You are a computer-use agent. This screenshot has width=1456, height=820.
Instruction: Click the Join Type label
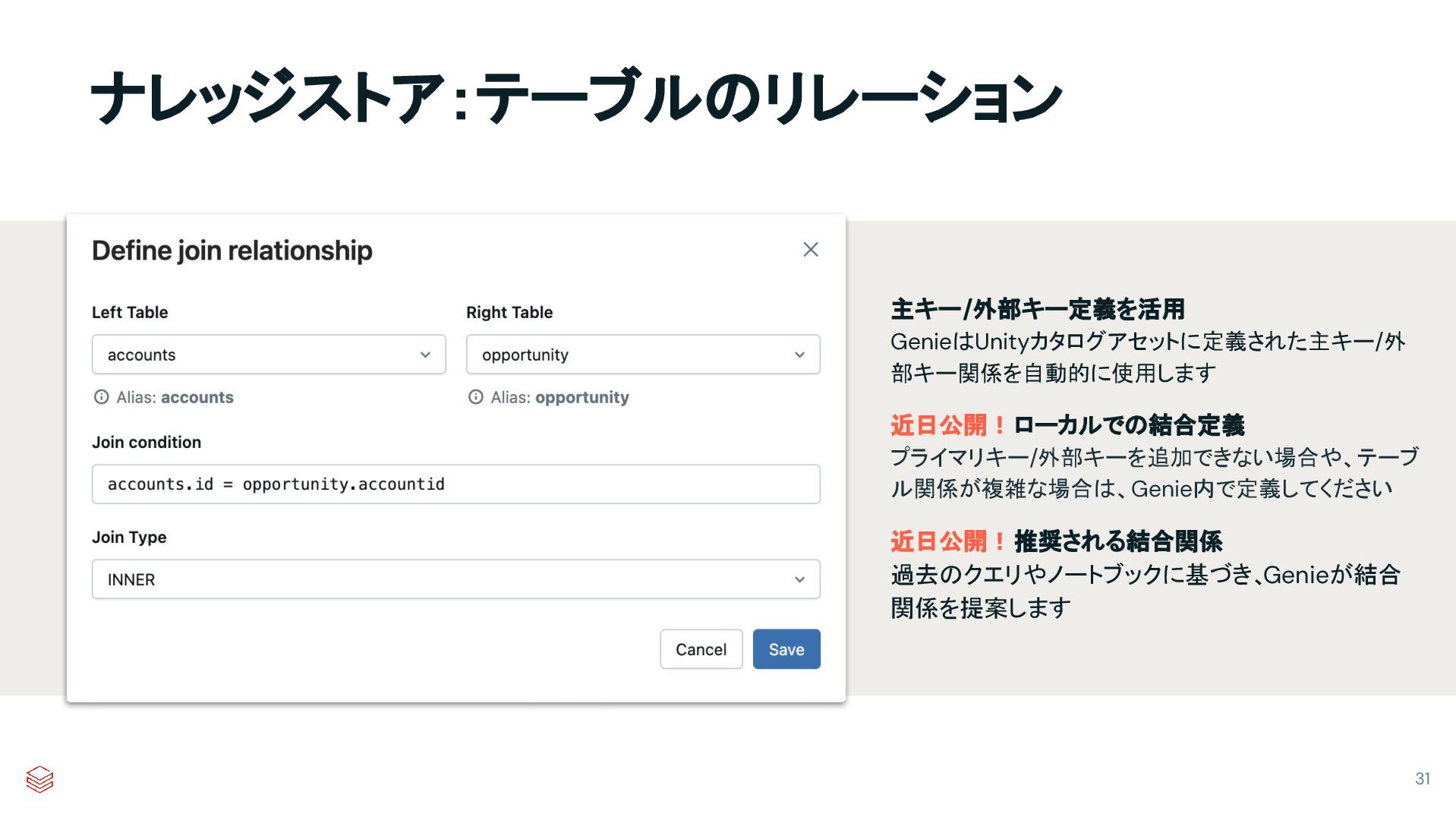tap(129, 537)
